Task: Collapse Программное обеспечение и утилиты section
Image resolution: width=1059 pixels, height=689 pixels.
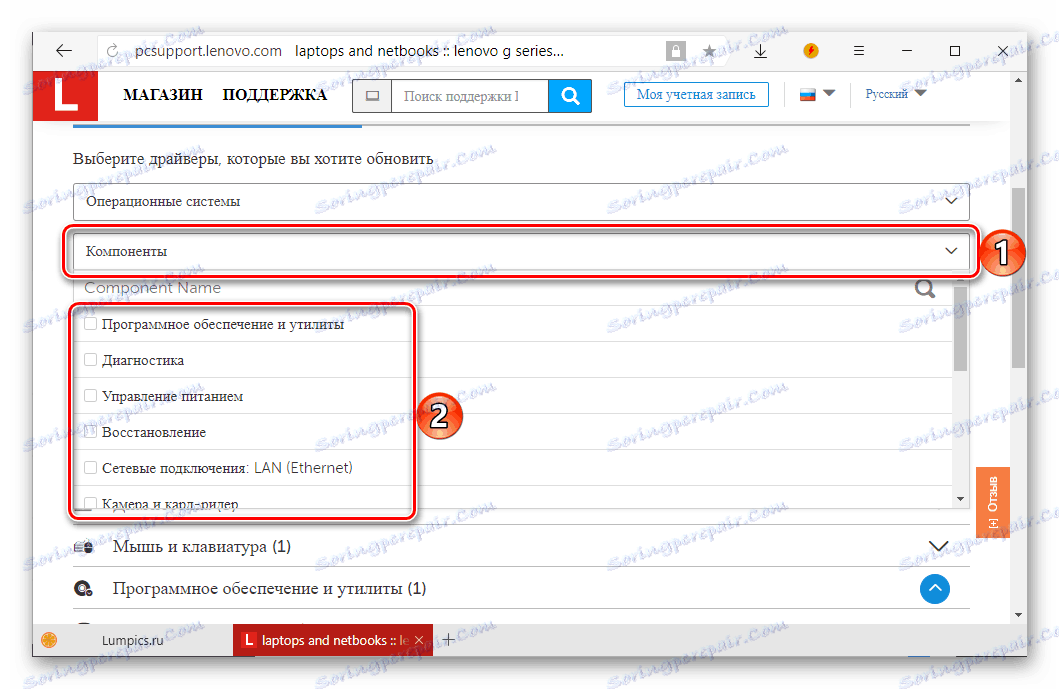Action: click(934, 589)
